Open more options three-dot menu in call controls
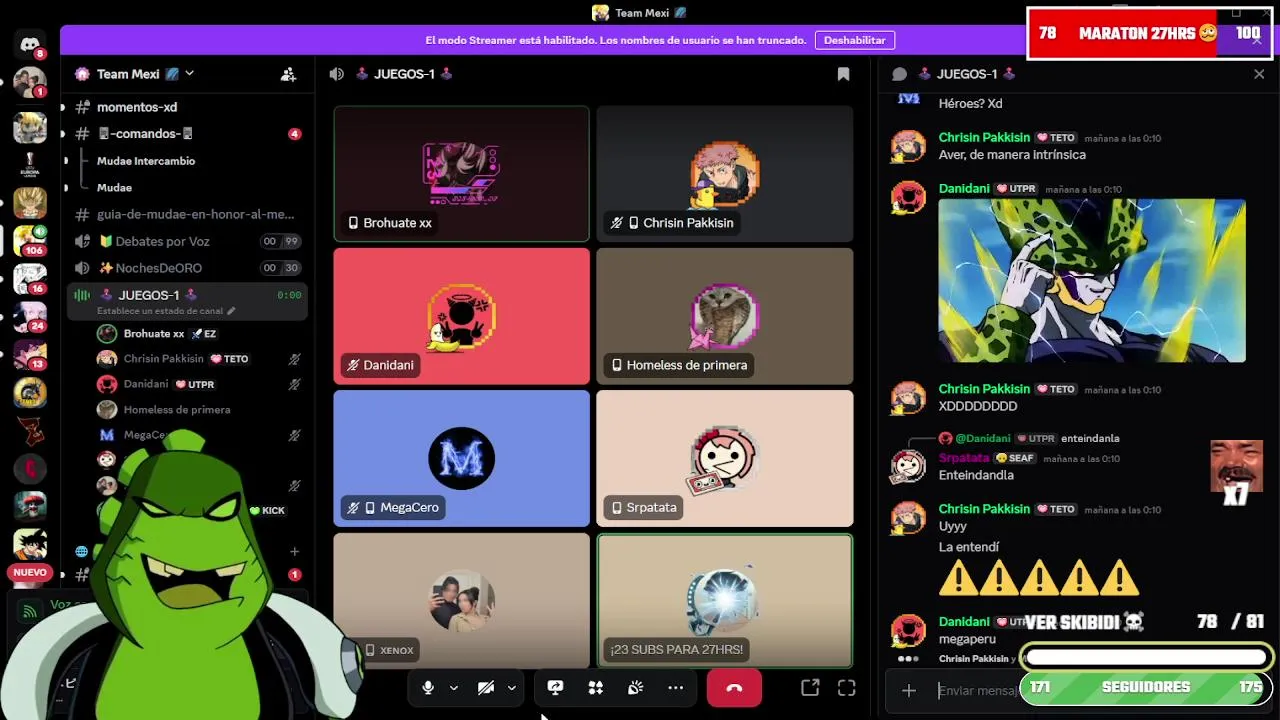This screenshot has height=720, width=1280. pyautogui.click(x=675, y=688)
